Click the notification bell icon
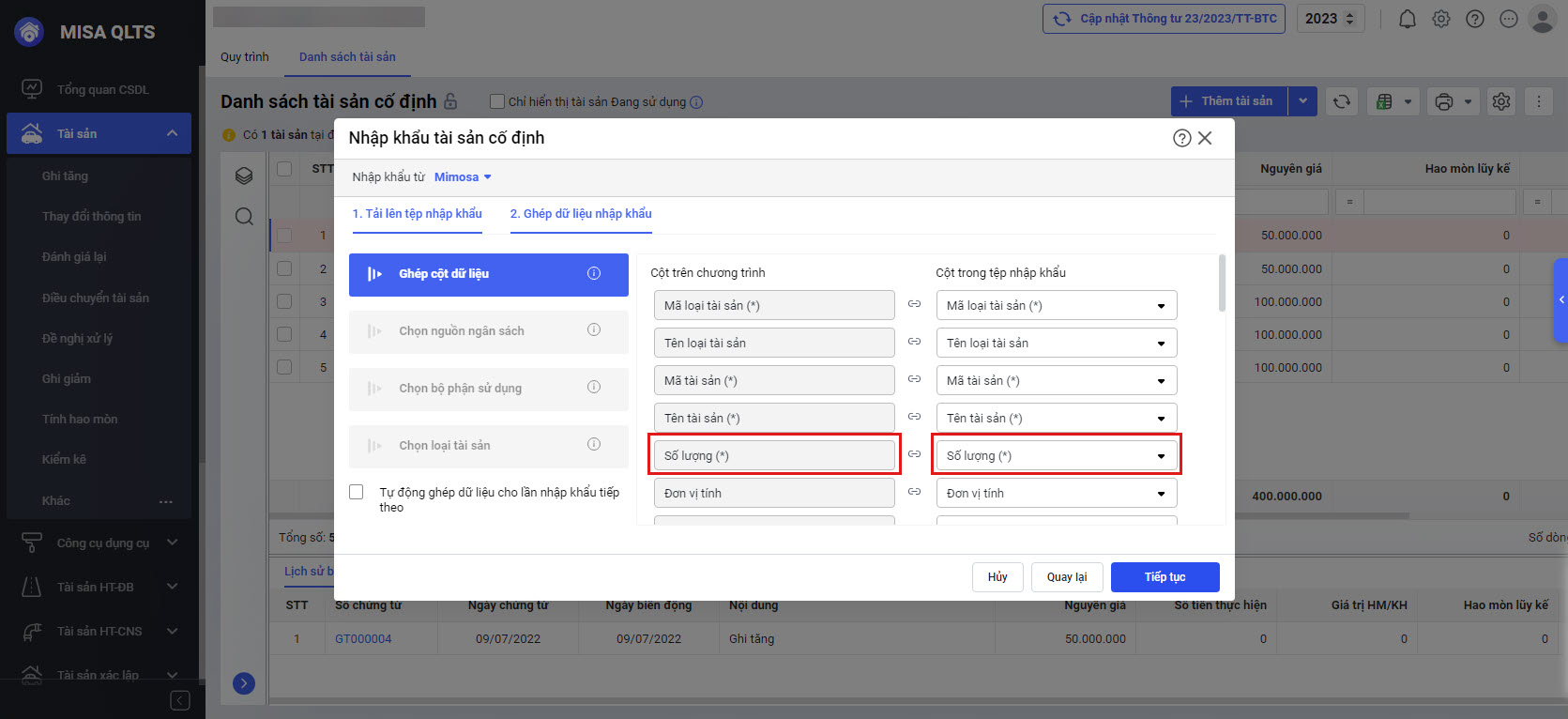 [x=1407, y=19]
